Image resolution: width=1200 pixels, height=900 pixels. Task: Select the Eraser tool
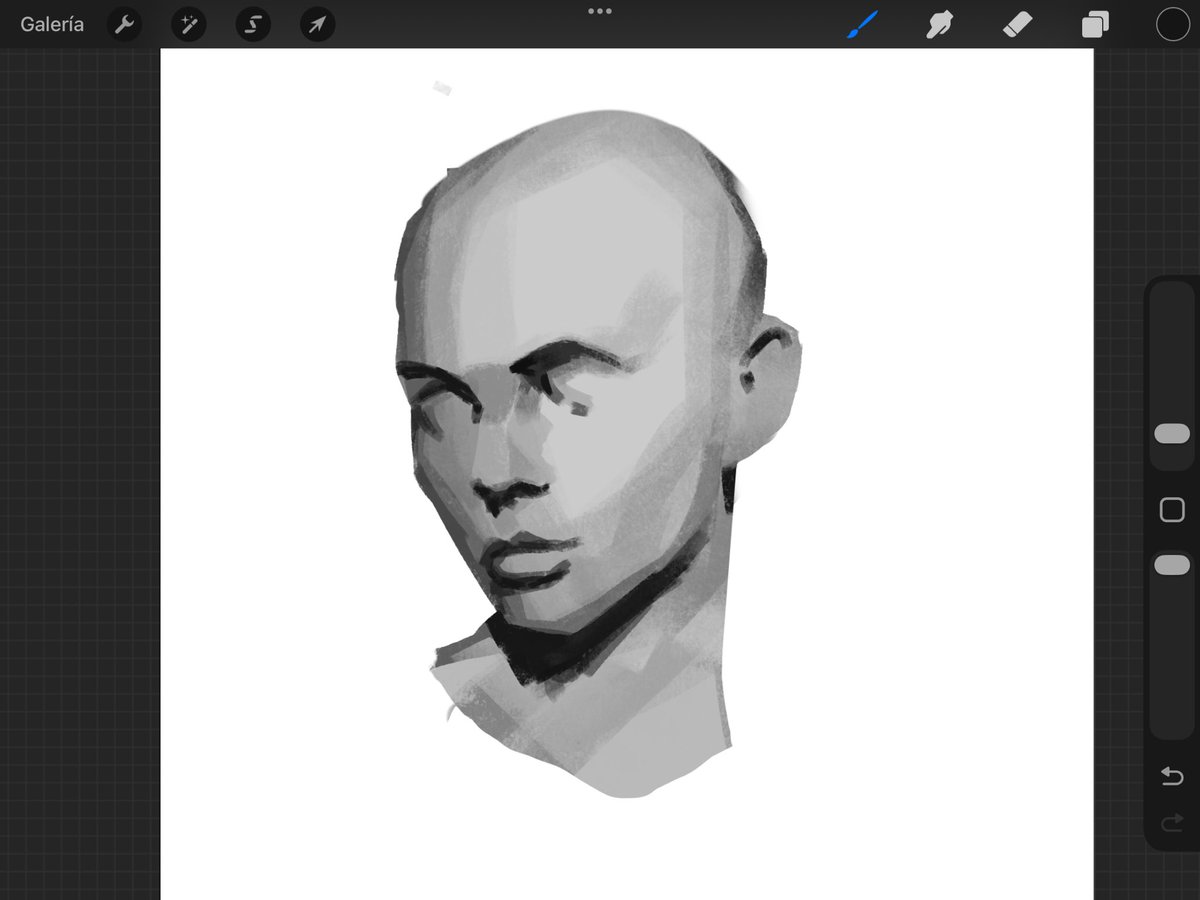pyautogui.click(x=1017, y=24)
